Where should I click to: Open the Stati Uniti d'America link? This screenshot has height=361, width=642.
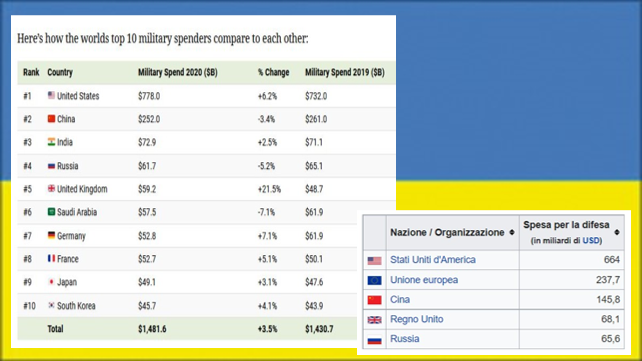(x=433, y=260)
